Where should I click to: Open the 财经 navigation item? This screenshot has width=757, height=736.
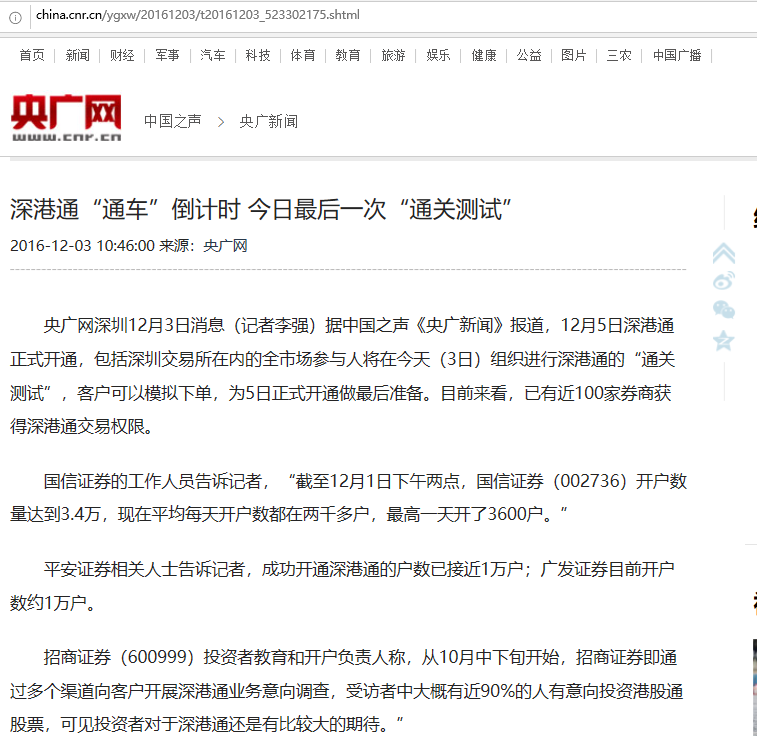[122, 56]
